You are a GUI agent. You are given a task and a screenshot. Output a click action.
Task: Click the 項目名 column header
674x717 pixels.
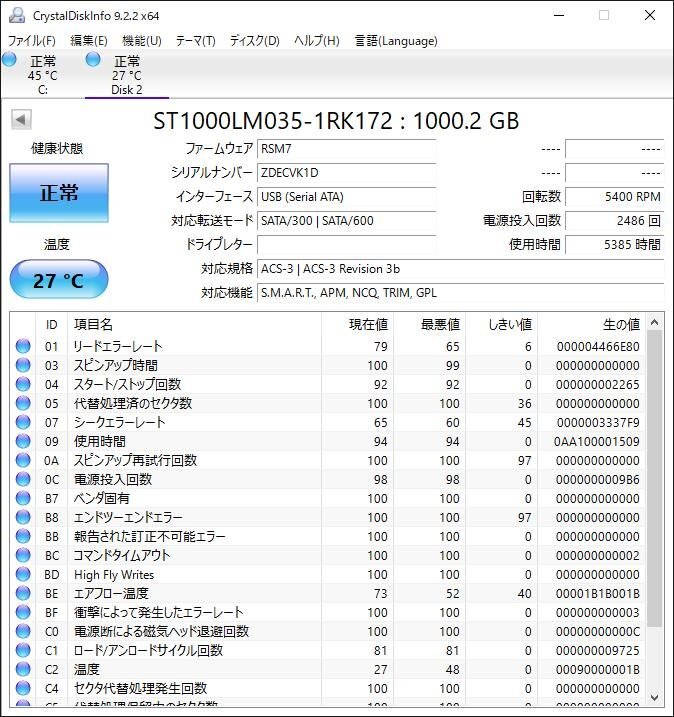coord(194,325)
